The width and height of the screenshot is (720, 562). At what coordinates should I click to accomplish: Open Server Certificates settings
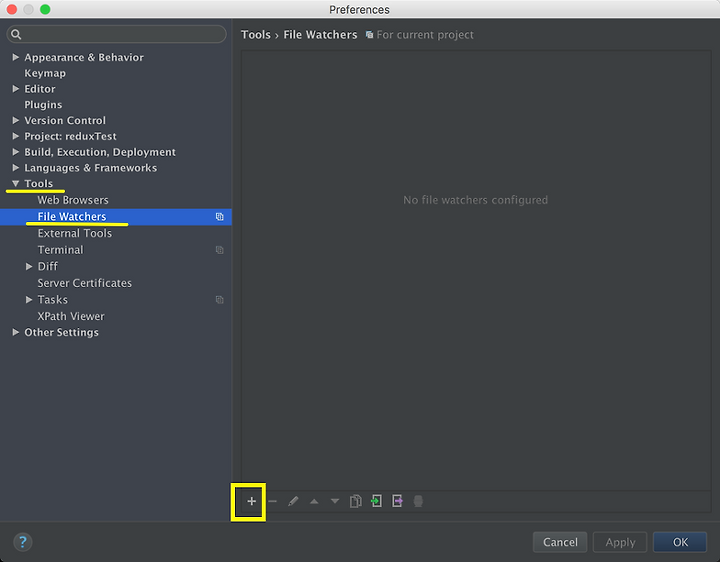coord(84,283)
